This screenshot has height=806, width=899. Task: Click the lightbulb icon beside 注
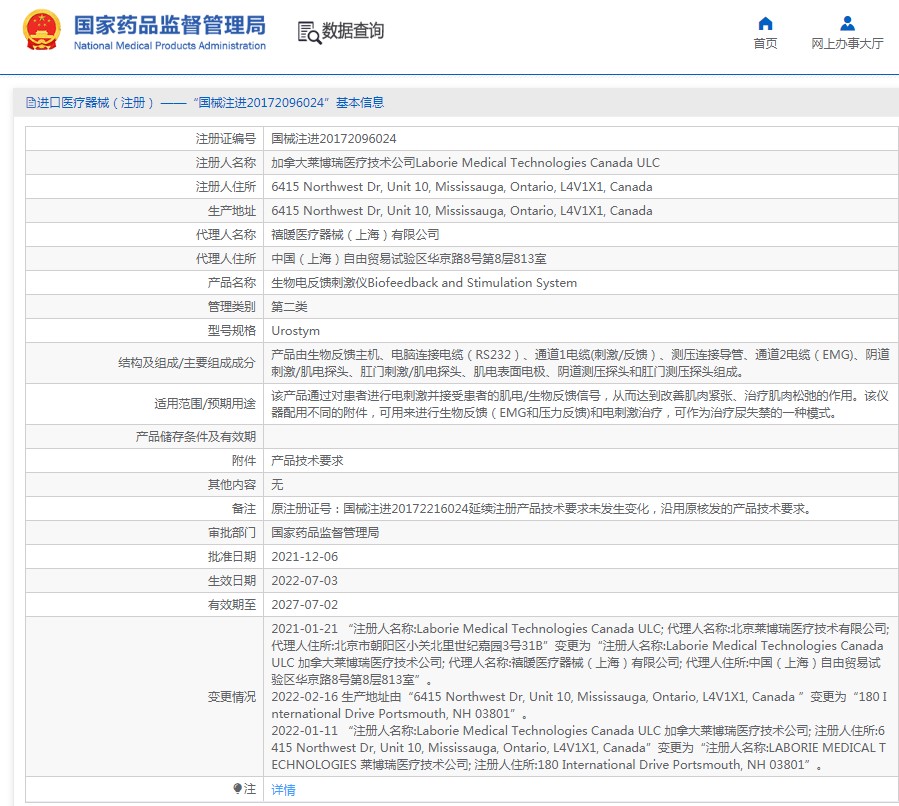[x=237, y=788]
